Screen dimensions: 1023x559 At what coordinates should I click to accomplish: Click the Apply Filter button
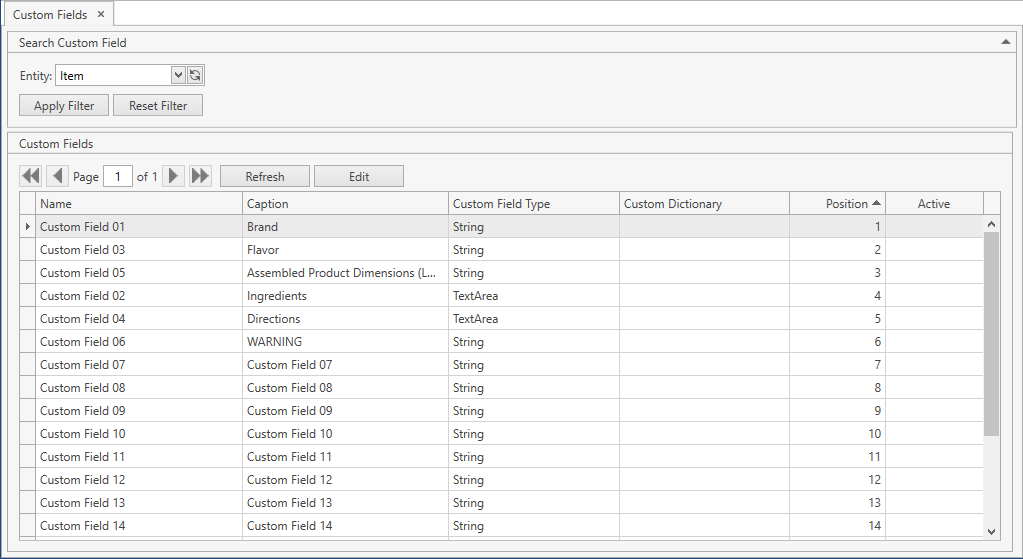(x=64, y=105)
